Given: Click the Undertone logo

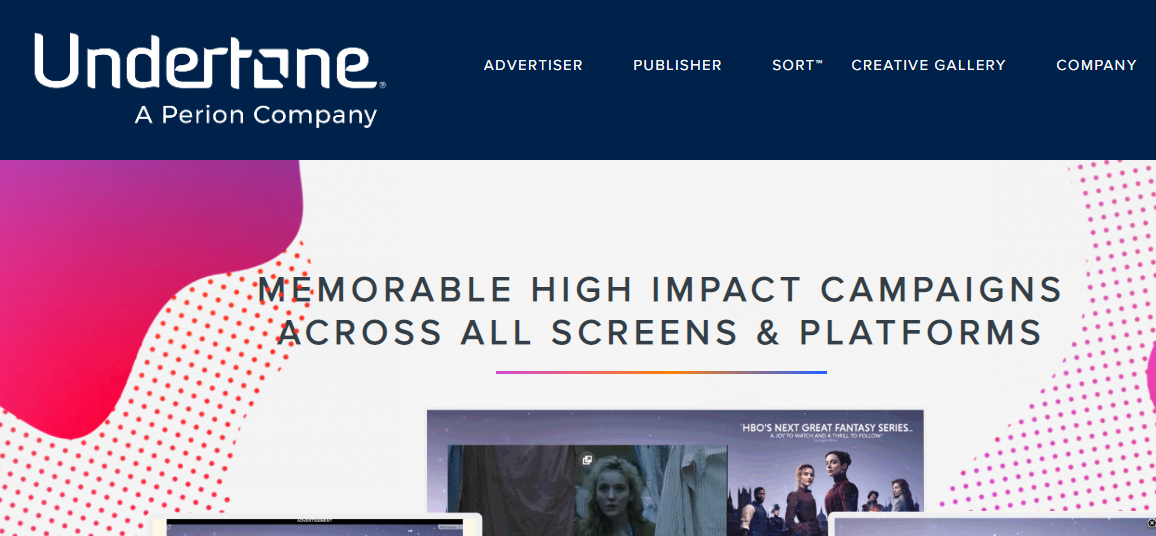Looking at the screenshot, I should point(209,79).
